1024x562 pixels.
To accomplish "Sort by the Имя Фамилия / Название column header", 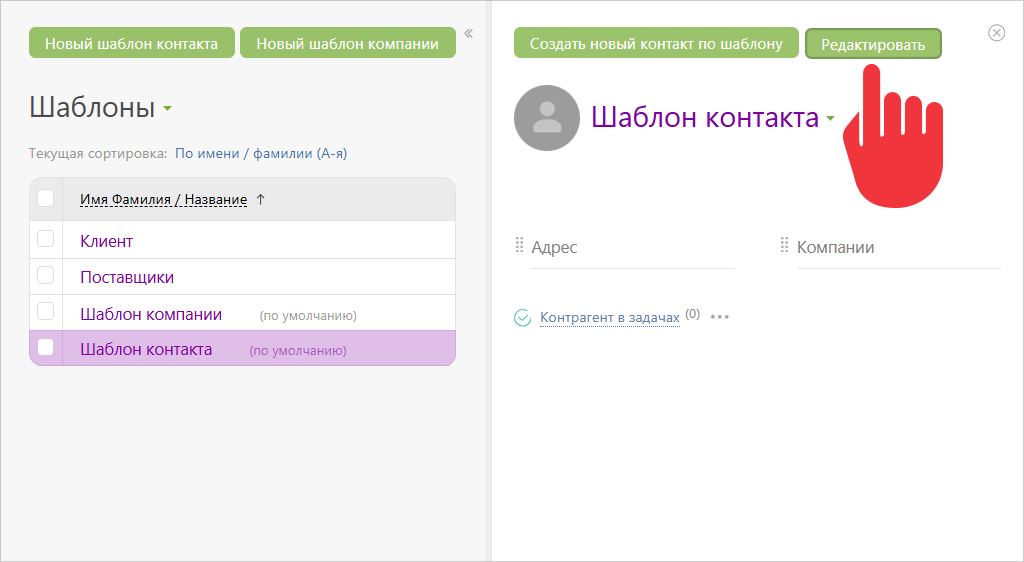I will click(163, 200).
